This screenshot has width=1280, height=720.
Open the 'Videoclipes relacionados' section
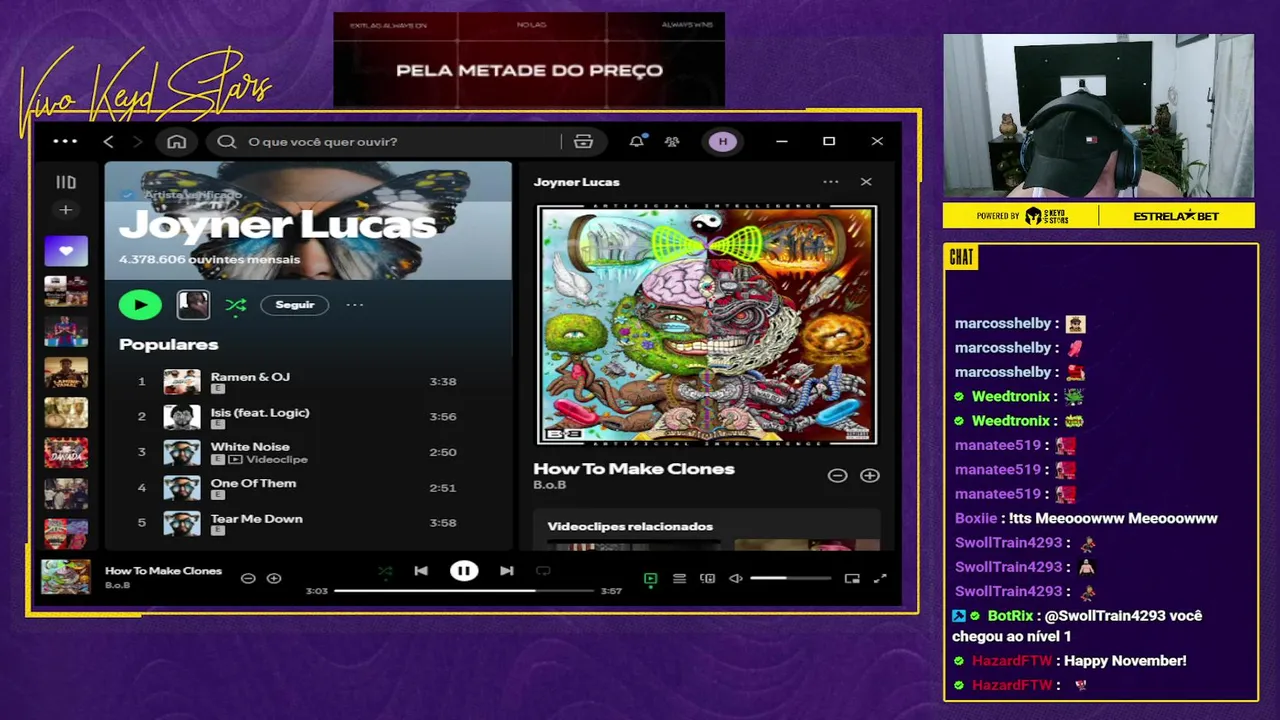point(630,526)
